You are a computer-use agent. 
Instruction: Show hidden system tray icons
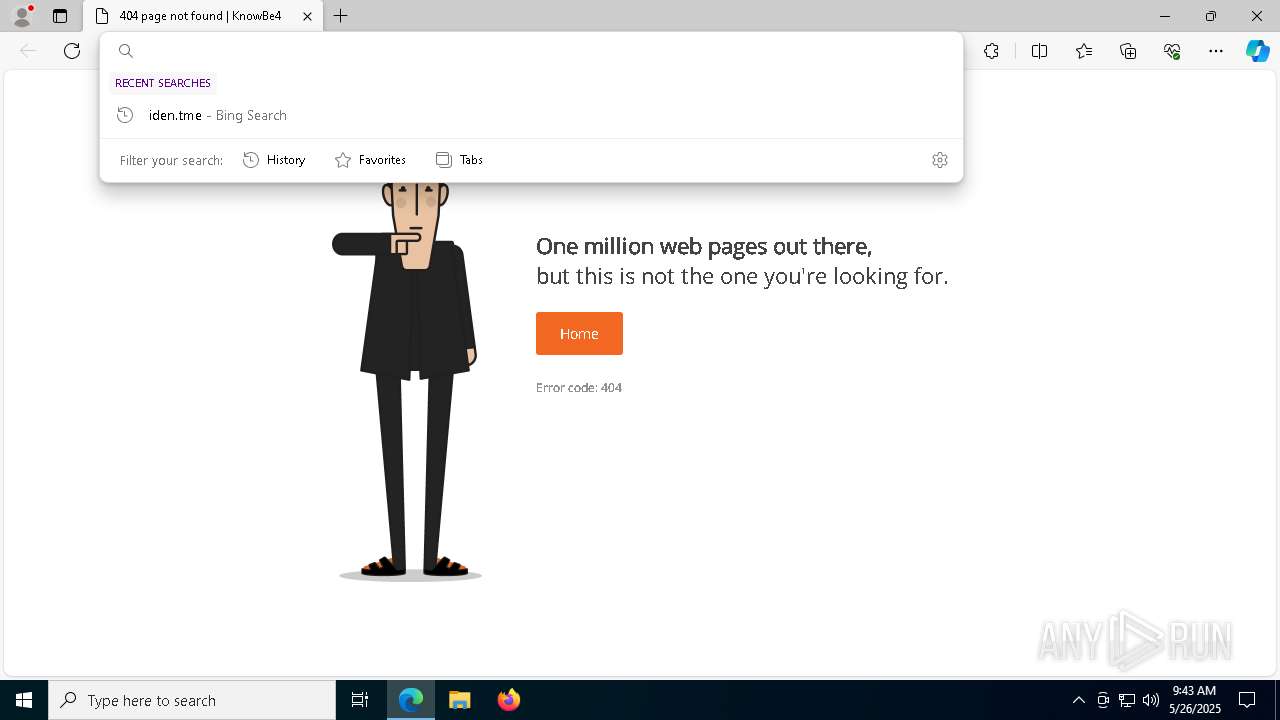click(x=1078, y=700)
